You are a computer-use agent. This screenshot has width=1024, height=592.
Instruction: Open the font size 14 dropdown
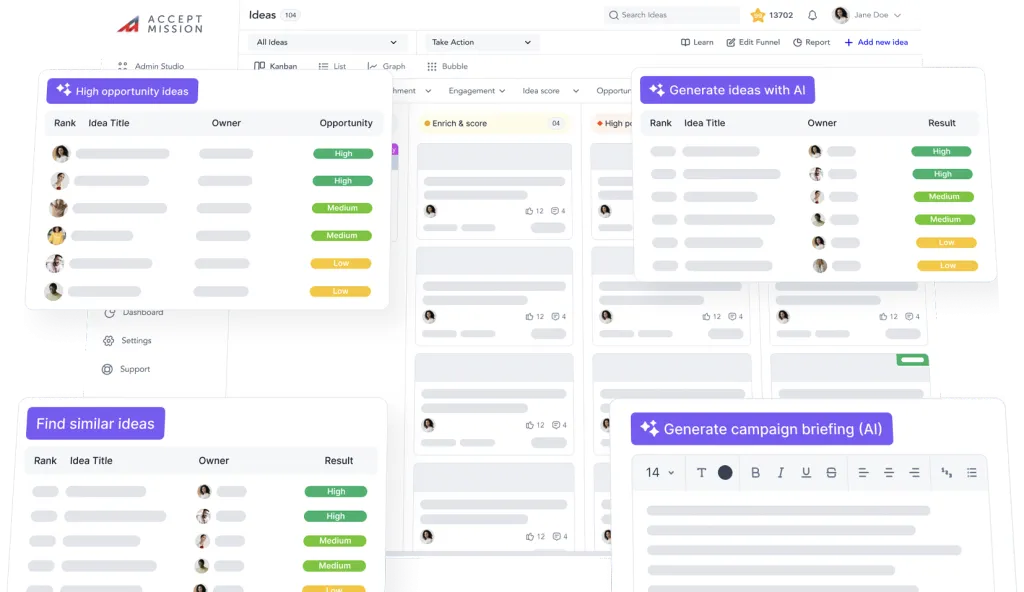[x=659, y=473]
